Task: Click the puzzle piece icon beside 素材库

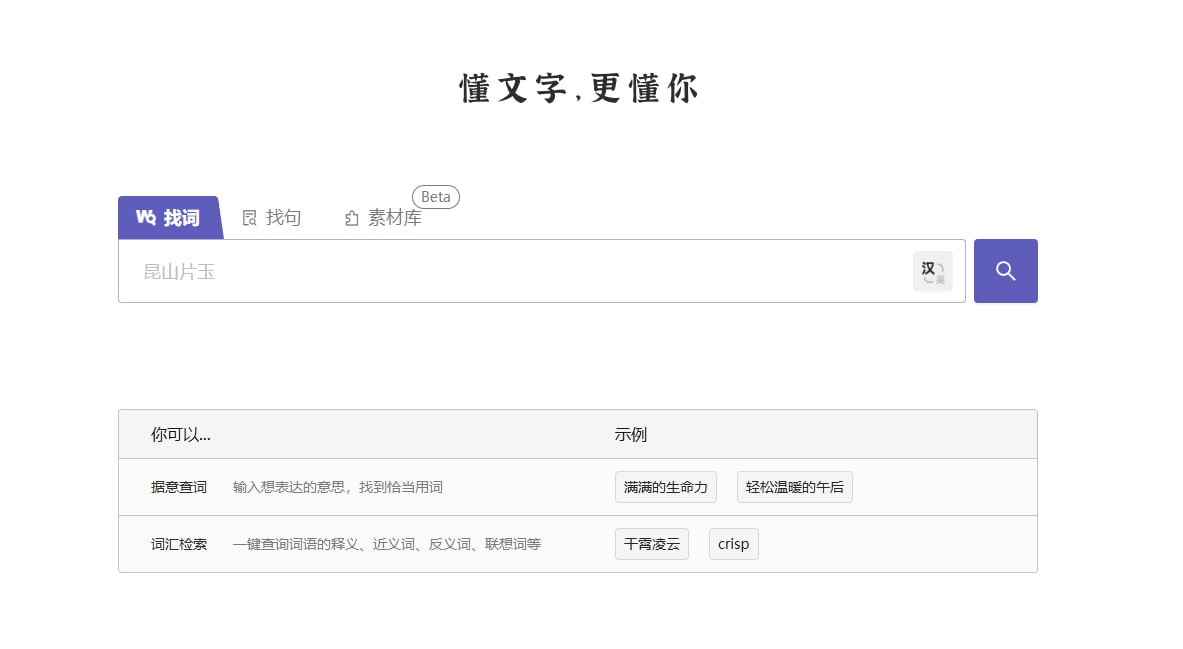Action: pyautogui.click(x=351, y=218)
